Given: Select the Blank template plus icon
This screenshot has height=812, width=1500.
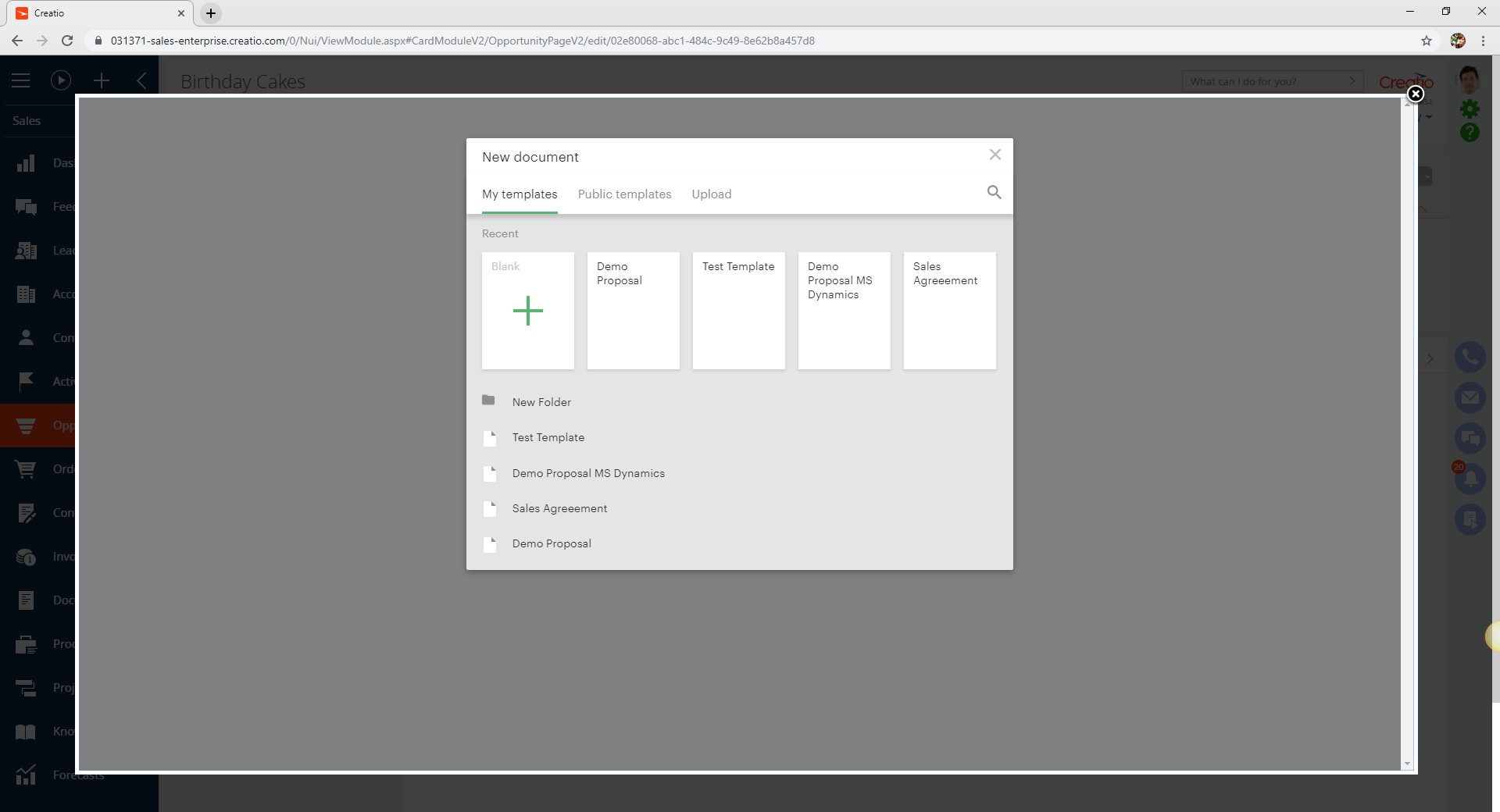Looking at the screenshot, I should tap(528, 311).
